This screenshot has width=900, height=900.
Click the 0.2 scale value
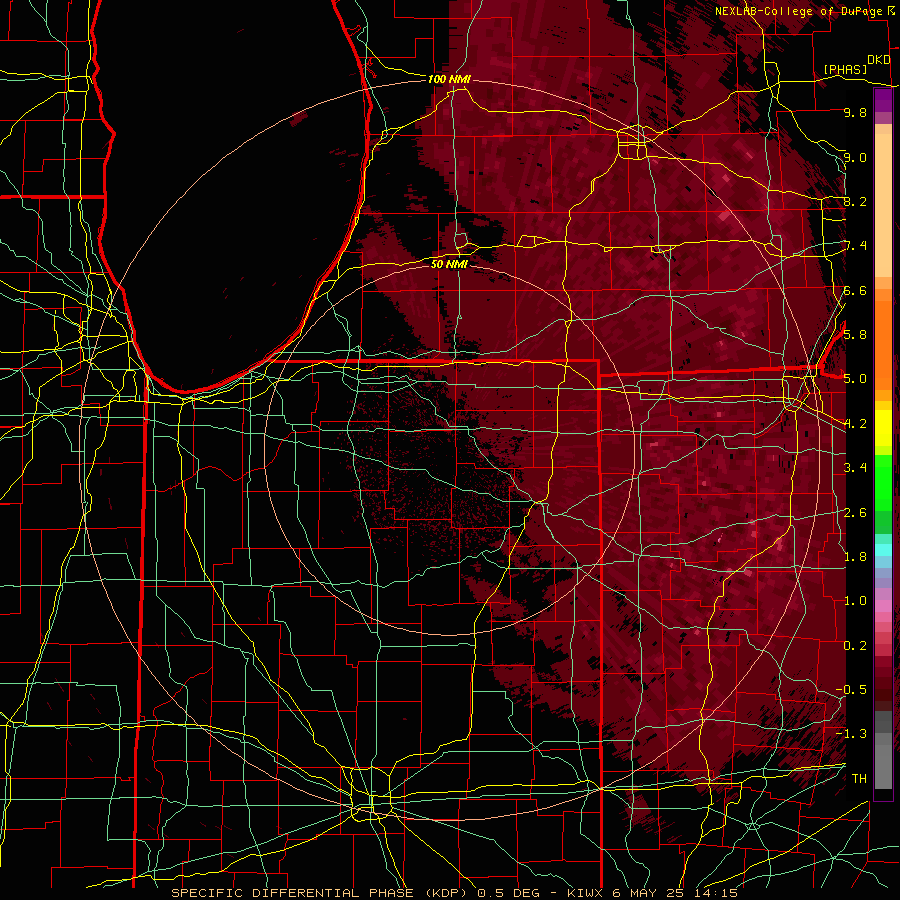tap(855, 646)
